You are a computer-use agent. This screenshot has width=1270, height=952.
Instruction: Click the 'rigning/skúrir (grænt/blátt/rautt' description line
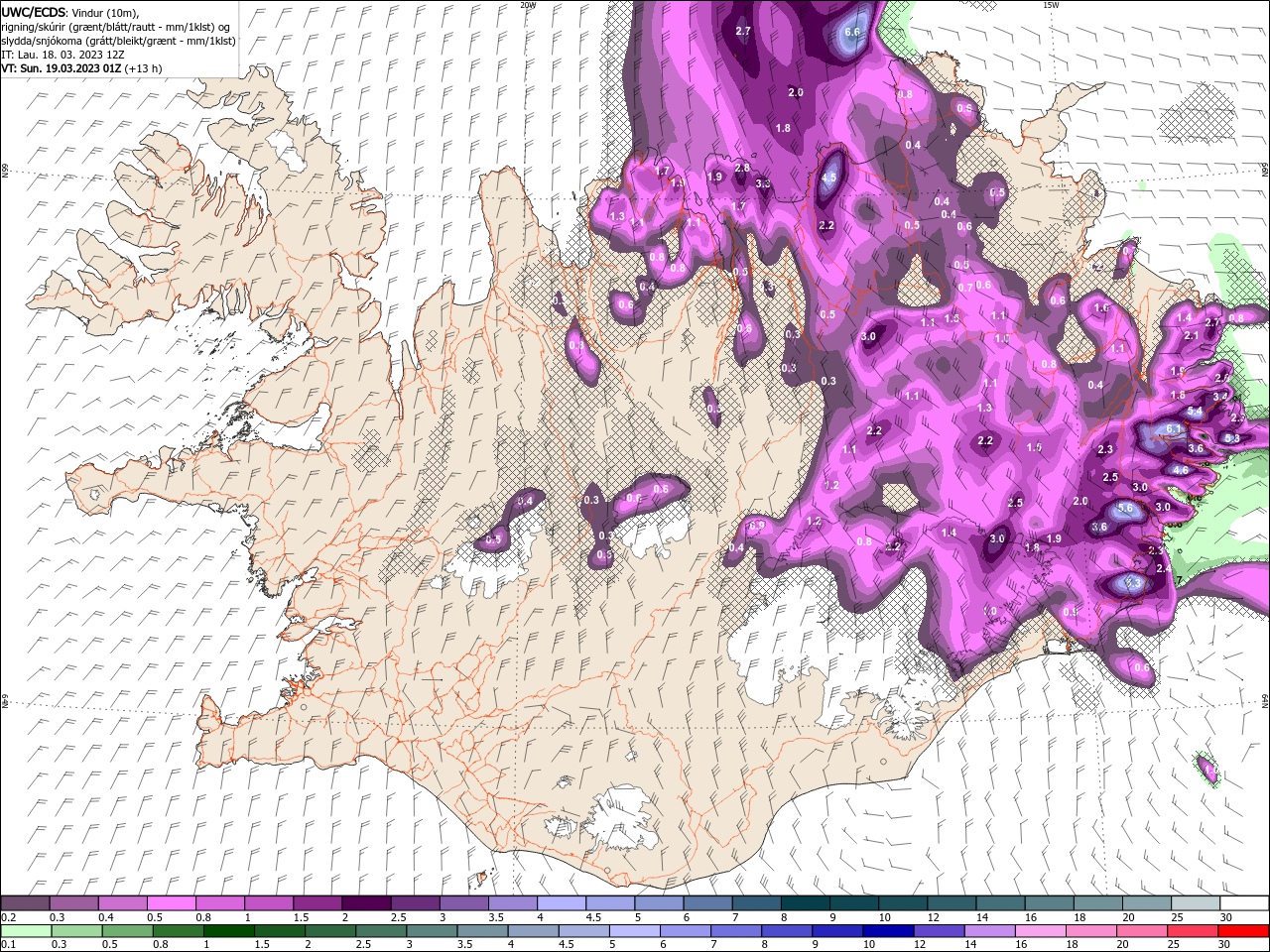(116, 27)
